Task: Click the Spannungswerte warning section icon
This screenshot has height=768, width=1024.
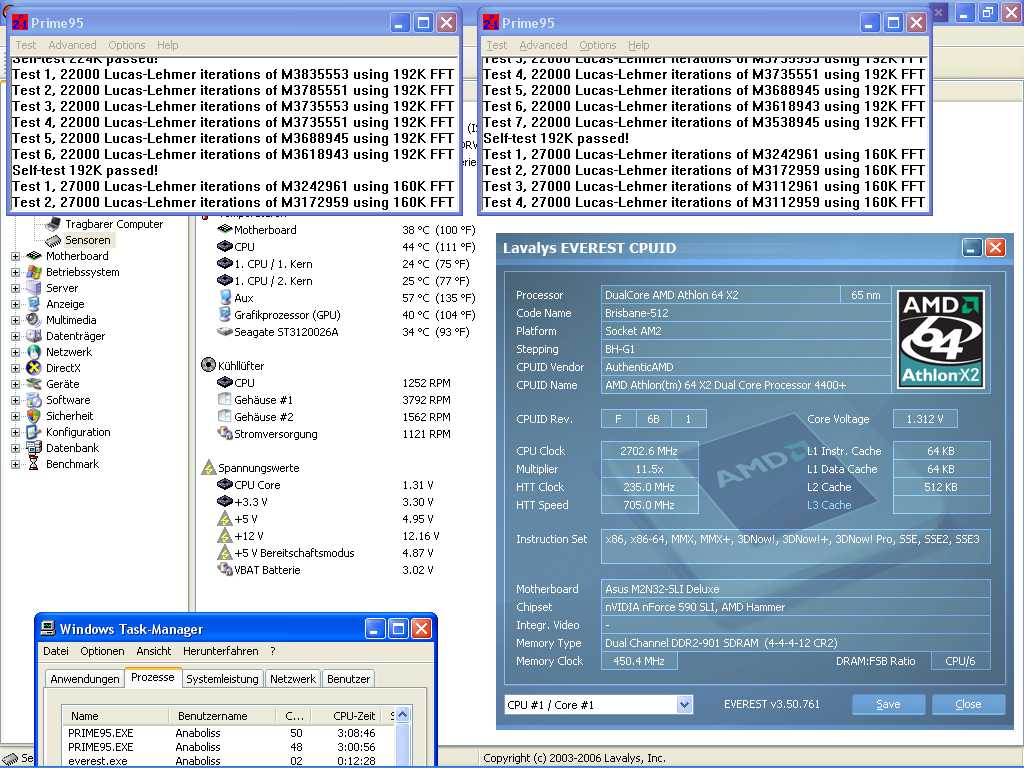Action: (208, 468)
